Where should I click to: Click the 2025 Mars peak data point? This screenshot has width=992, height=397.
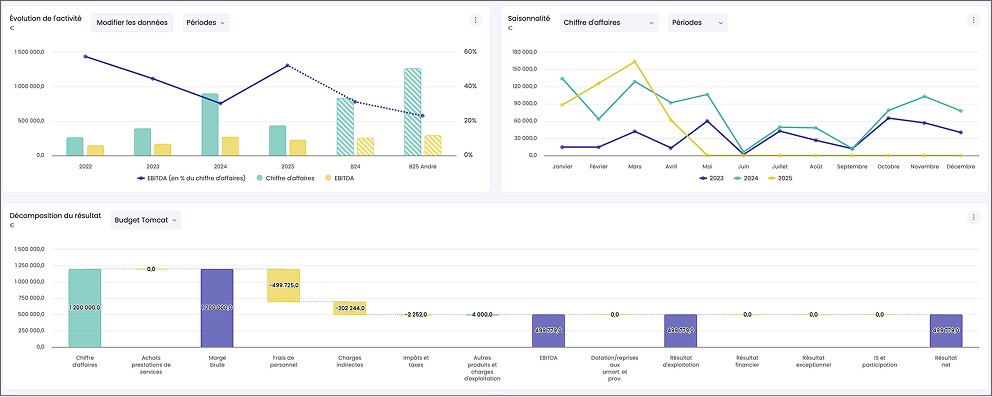tap(635, 61)
